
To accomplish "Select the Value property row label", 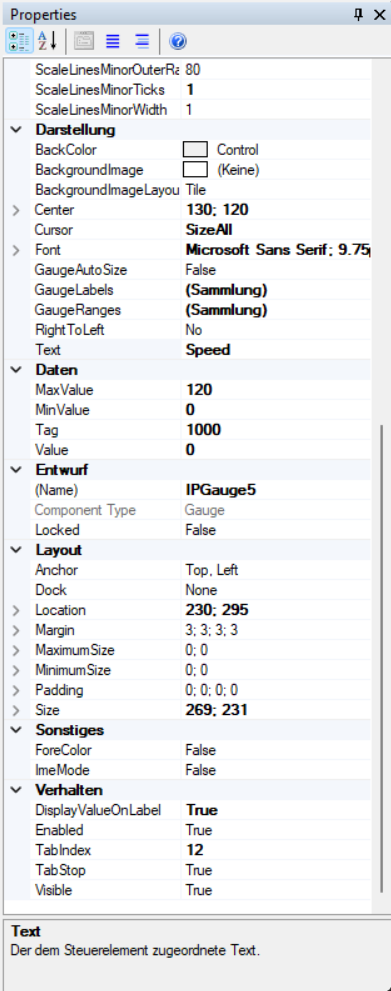I will pyautogui.click(x=52, y=450).
